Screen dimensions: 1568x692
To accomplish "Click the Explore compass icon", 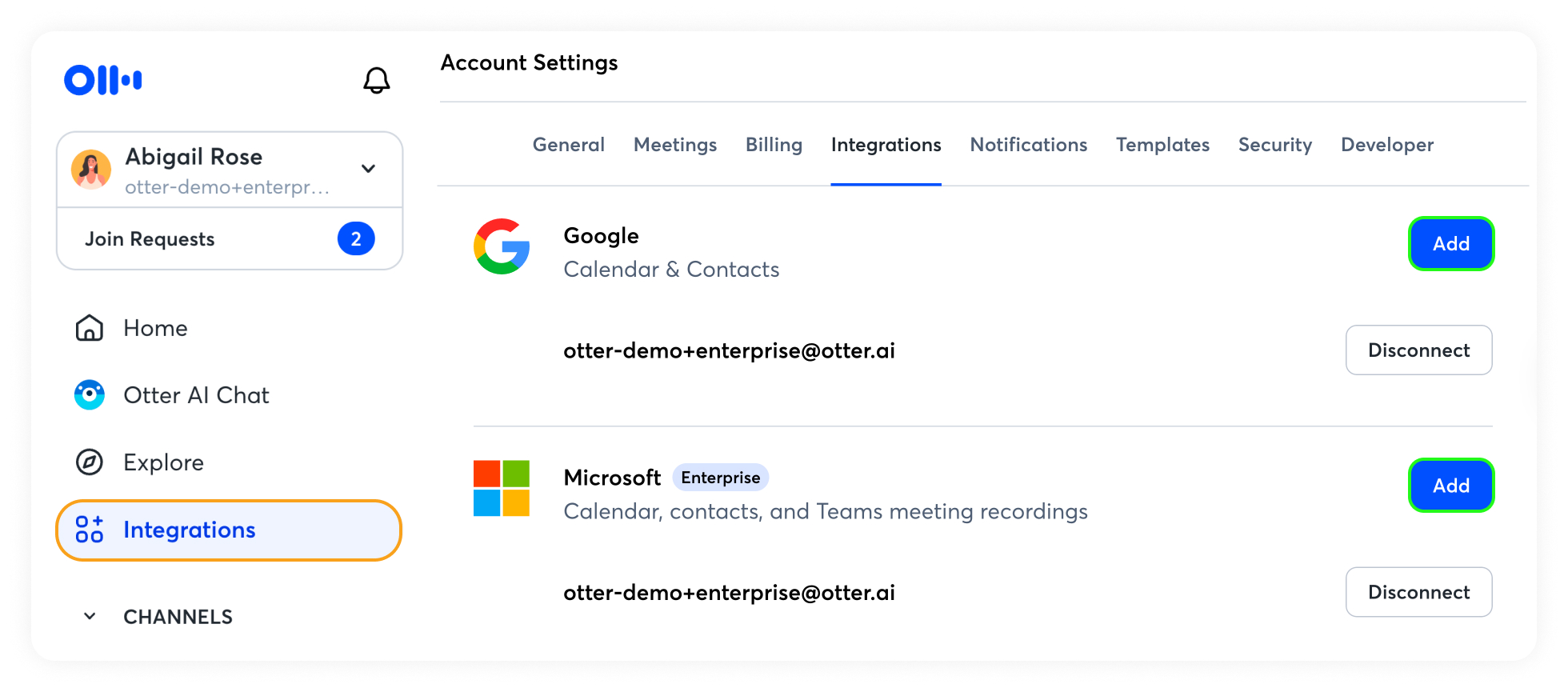I will 90,462.
